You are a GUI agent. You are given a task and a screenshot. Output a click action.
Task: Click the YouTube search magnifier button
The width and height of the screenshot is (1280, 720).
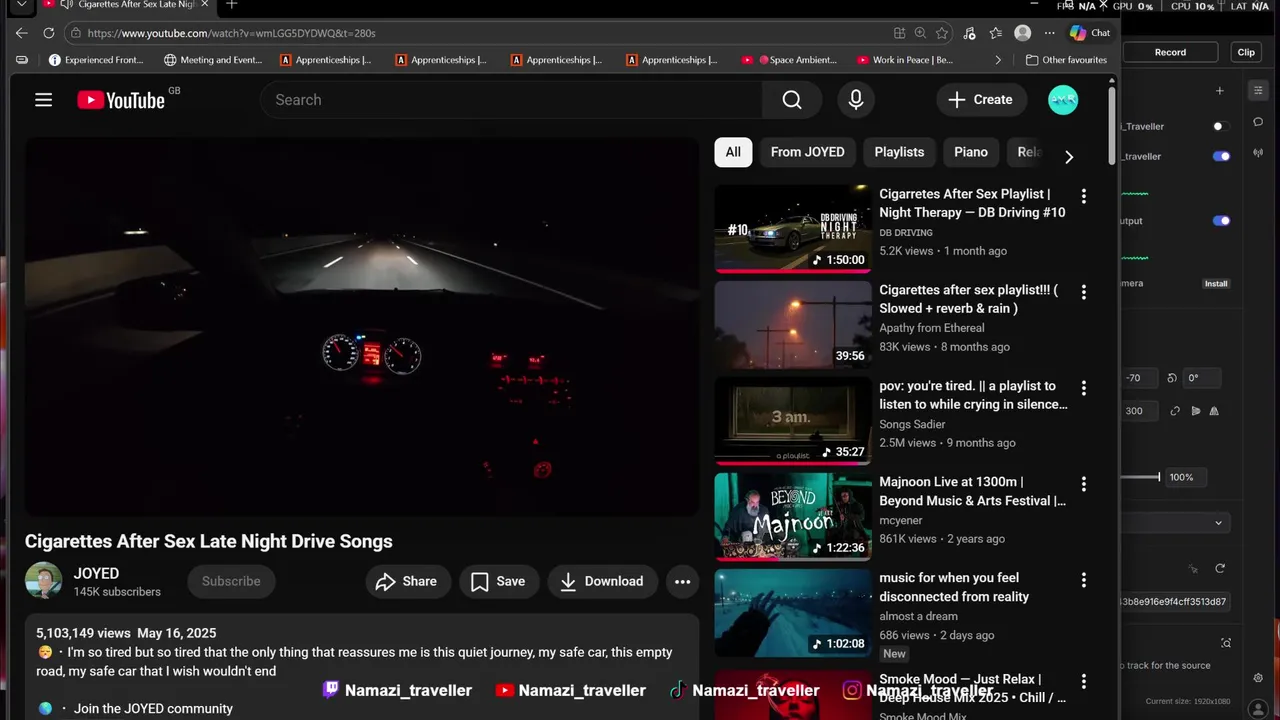coord(792,100)
